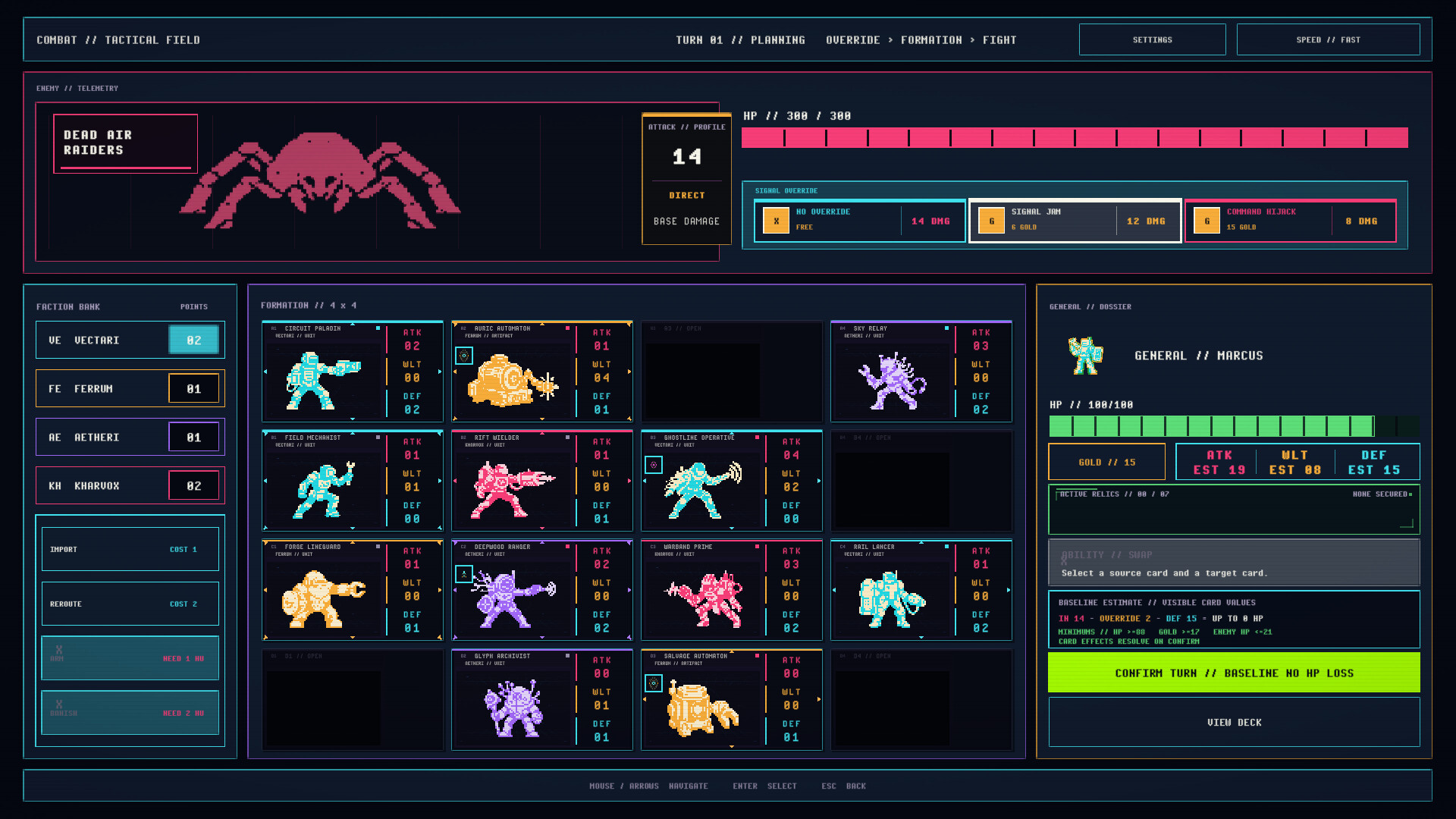Use the Import action costing 1
Screen dimensions: 1456x819
pyautogui.click(x=130, y=549)
